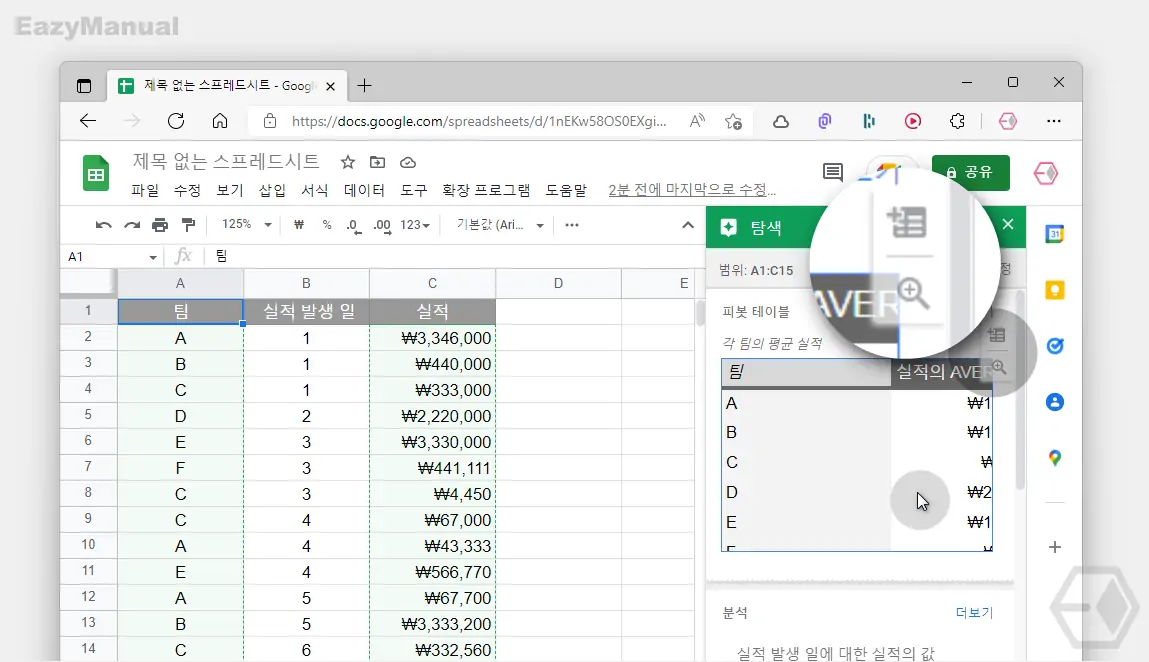Image resolution: width=1149 pixels, height=662 pixels.
Task: Open Contacts side panel
Action: (x=1055, y=402)
